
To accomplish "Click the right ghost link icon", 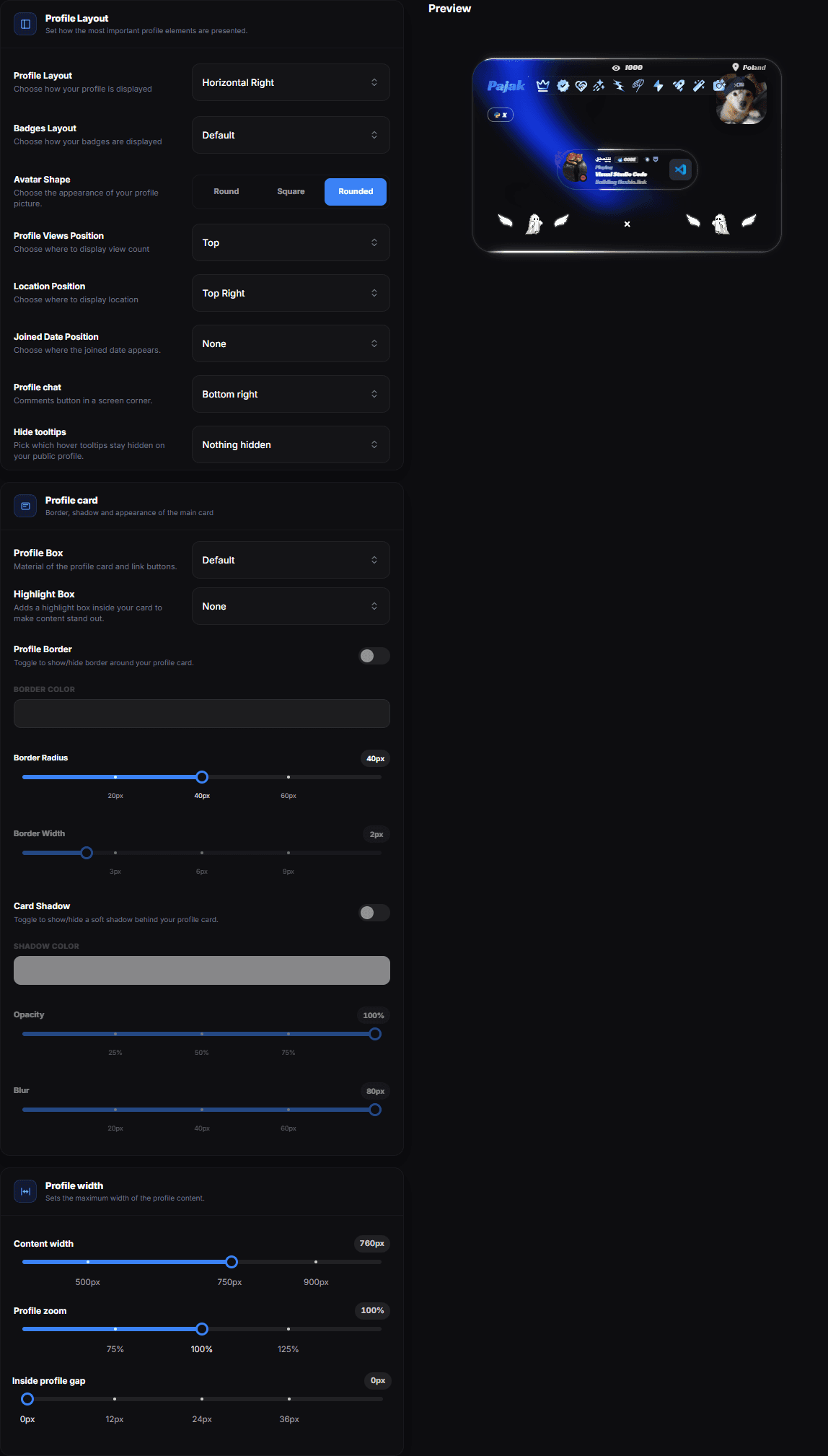I will pyautogui.click(x=721, y=224).
